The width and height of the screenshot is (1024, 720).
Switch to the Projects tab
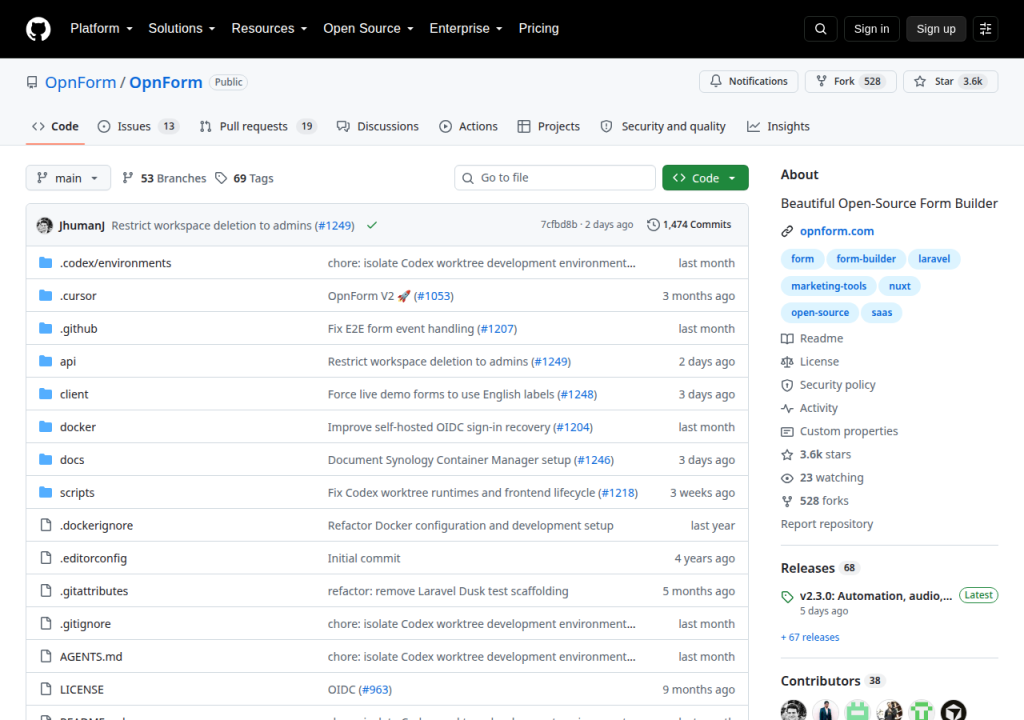coord(549,126)
